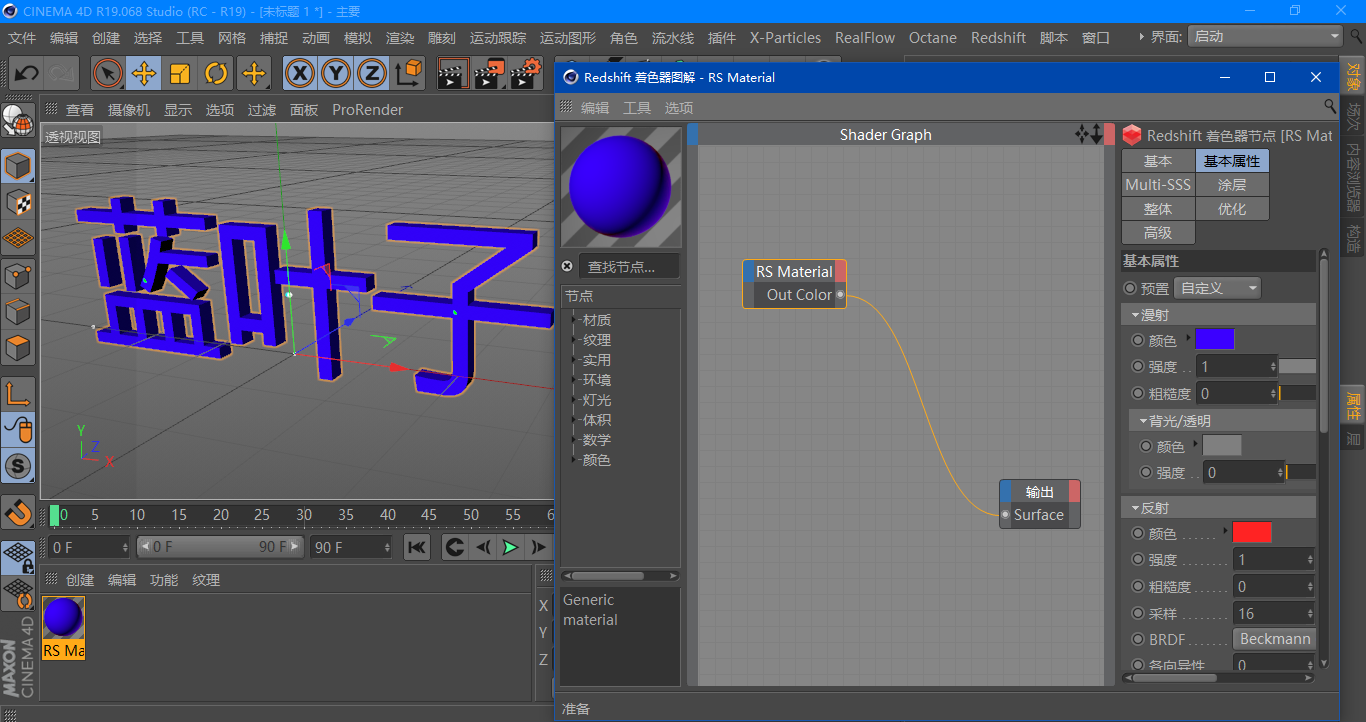1366x722 pixels.
Task: Click the planar workplane rotate icon
Action: click(18, 594)
